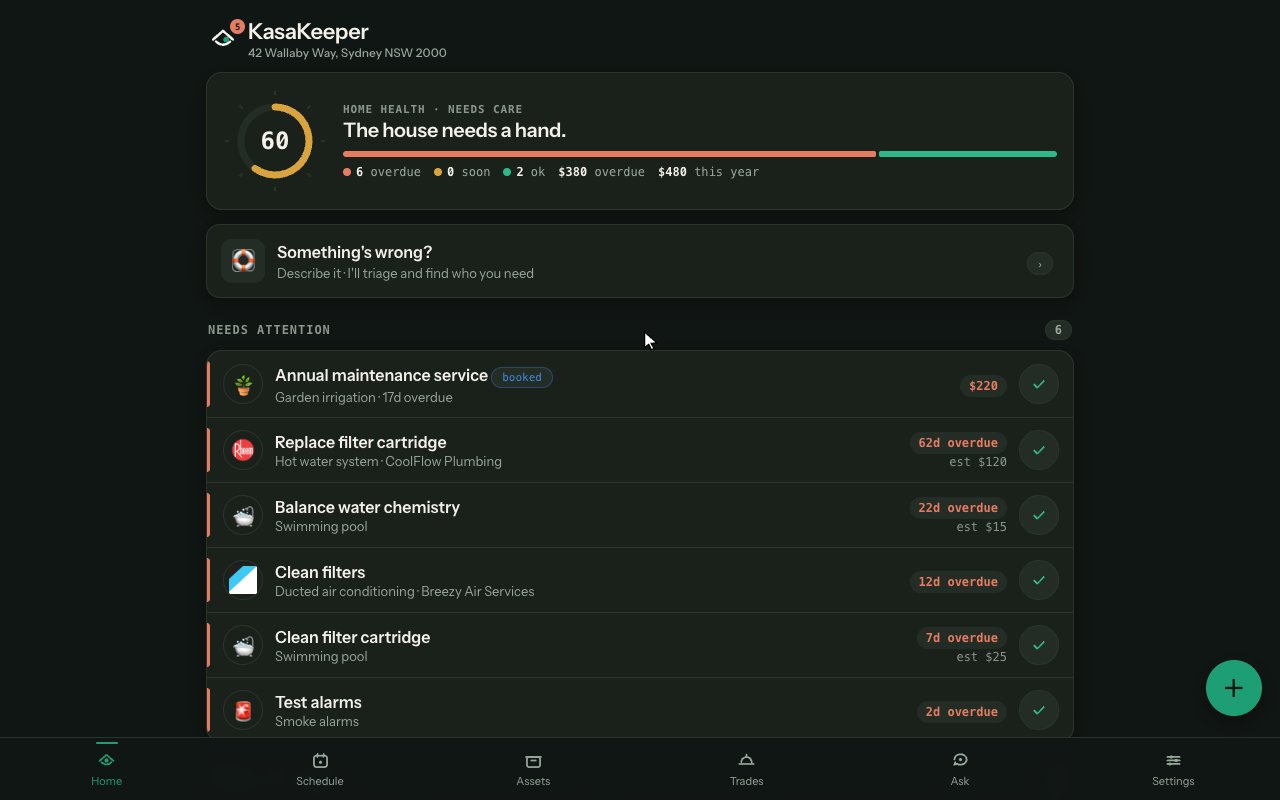Go to the Home tab
The width and height of the screenshot is (1280, 800).
tap(107, 769)
